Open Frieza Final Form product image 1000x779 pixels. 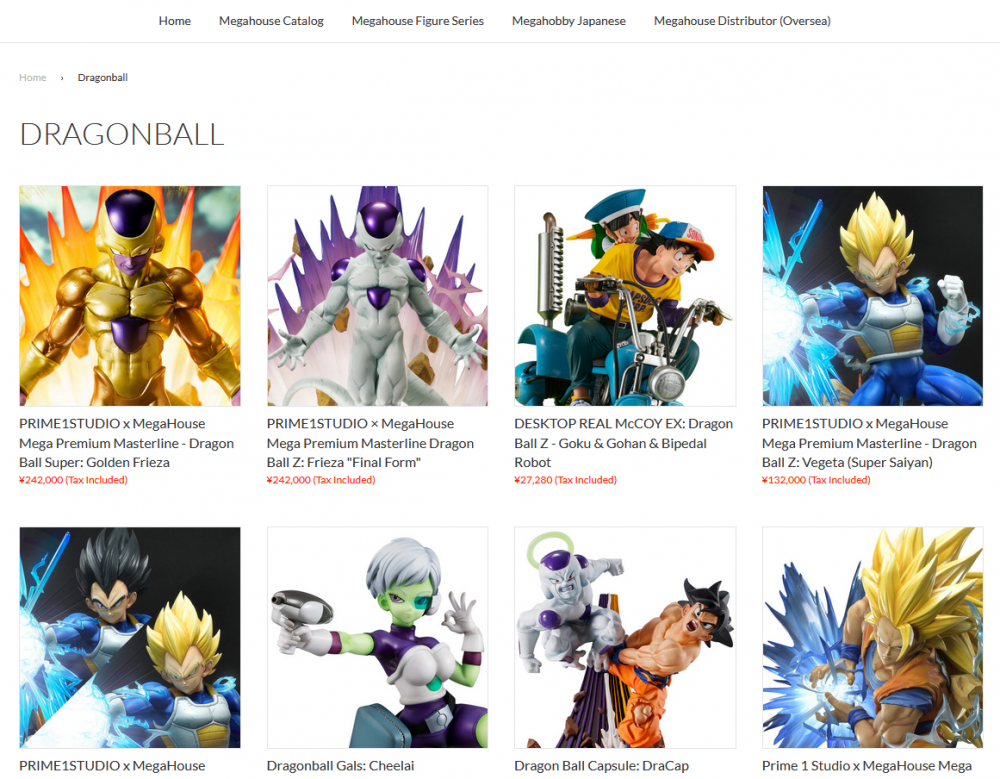pos(378,296)
